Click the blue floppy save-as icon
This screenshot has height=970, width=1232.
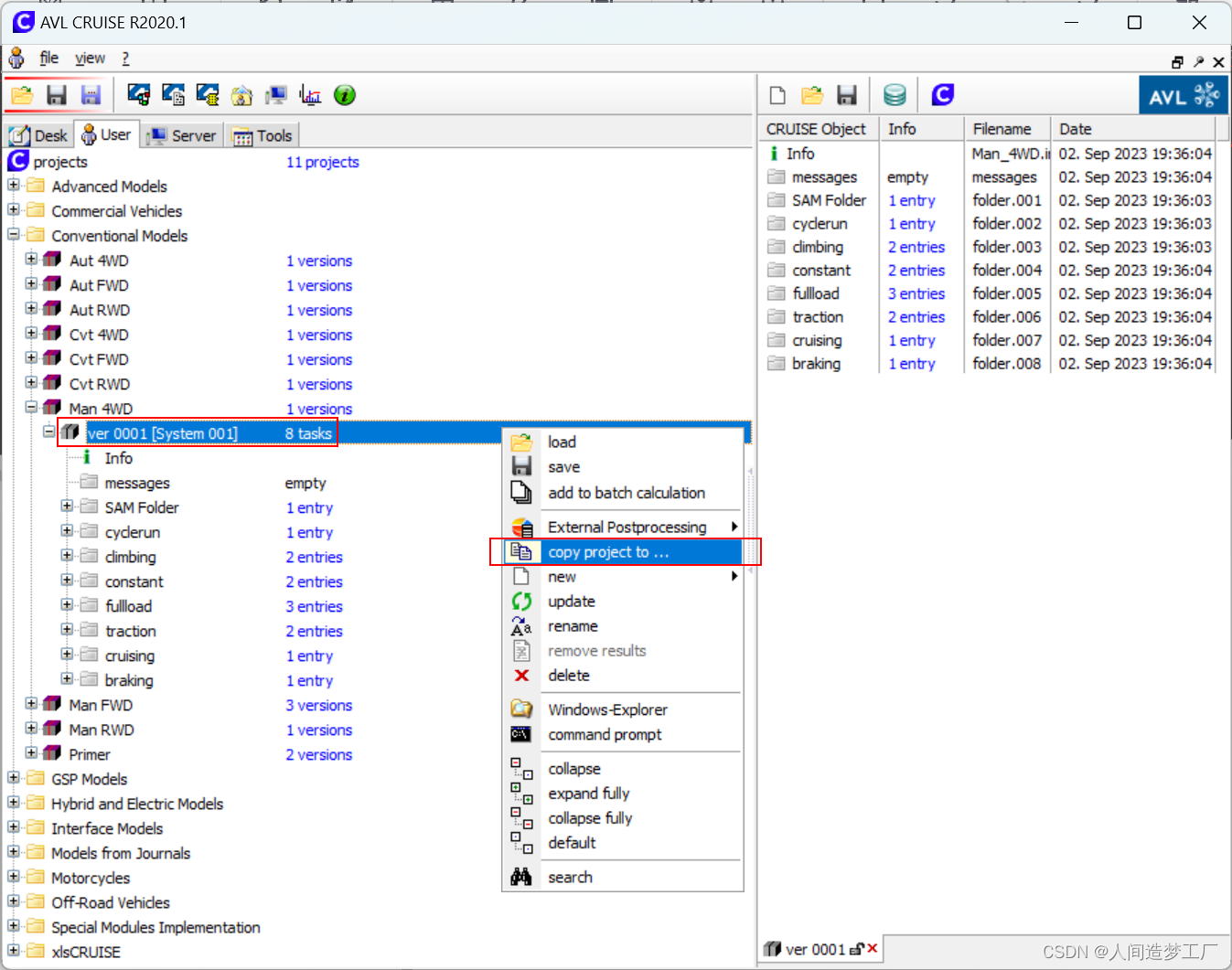point(91,95)
